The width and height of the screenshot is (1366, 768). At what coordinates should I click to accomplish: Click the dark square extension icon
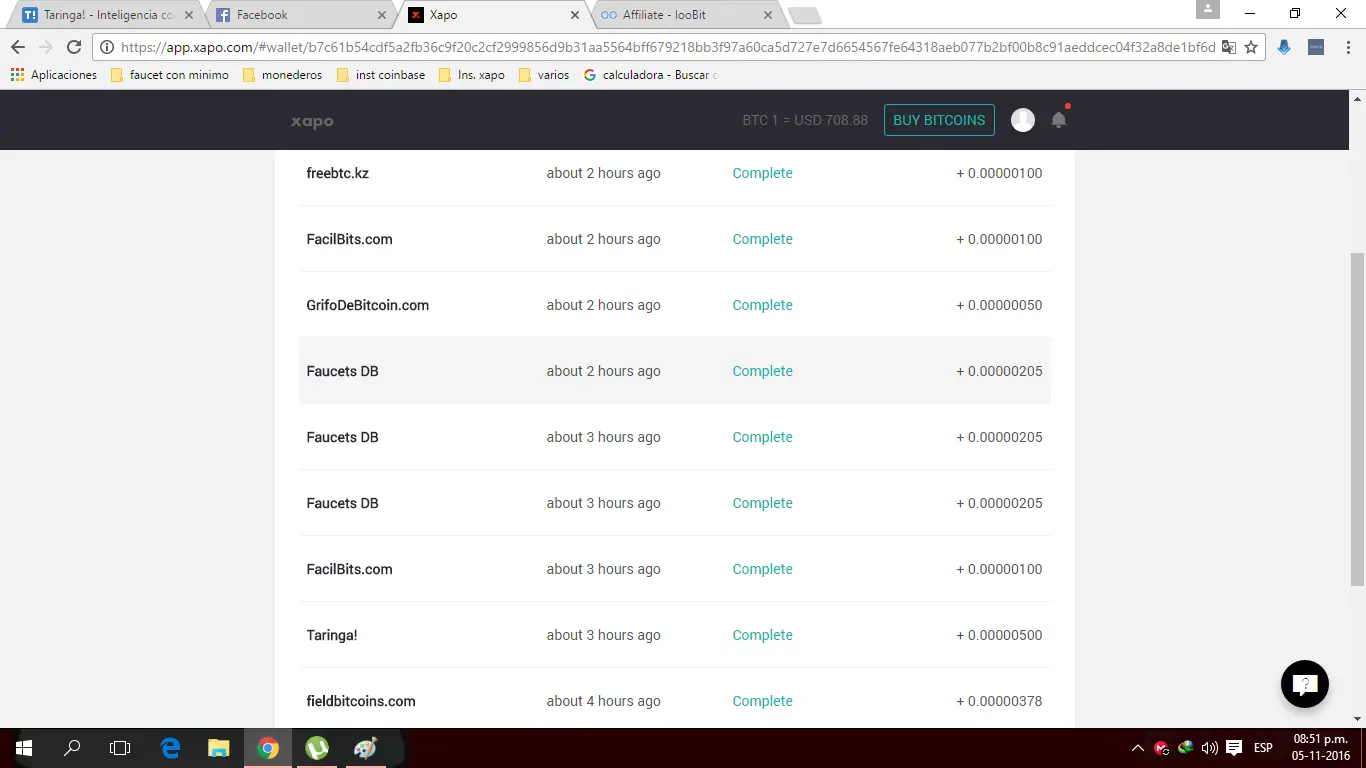(1316, 47)
